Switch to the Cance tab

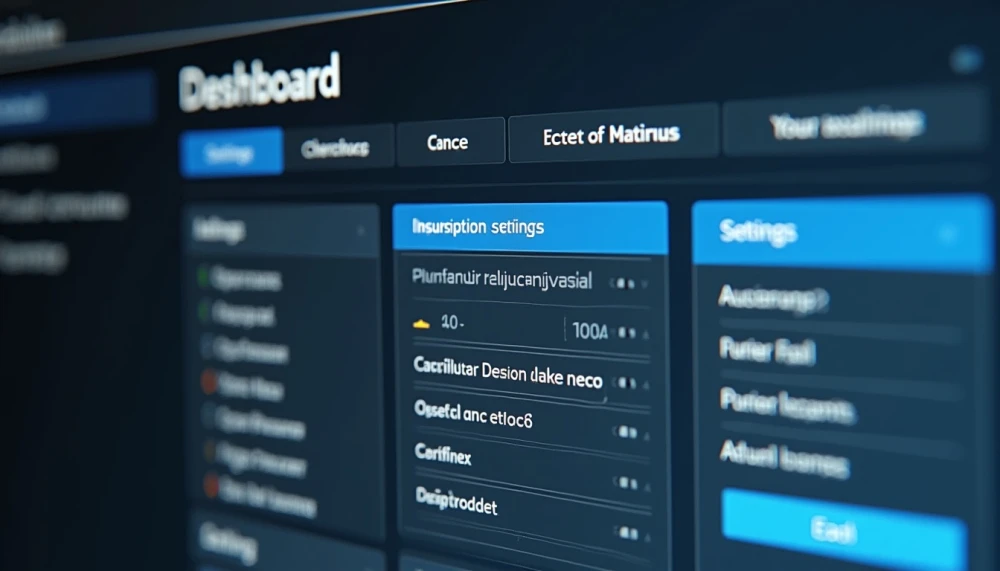pyautogui.click(x=450, y=142)
